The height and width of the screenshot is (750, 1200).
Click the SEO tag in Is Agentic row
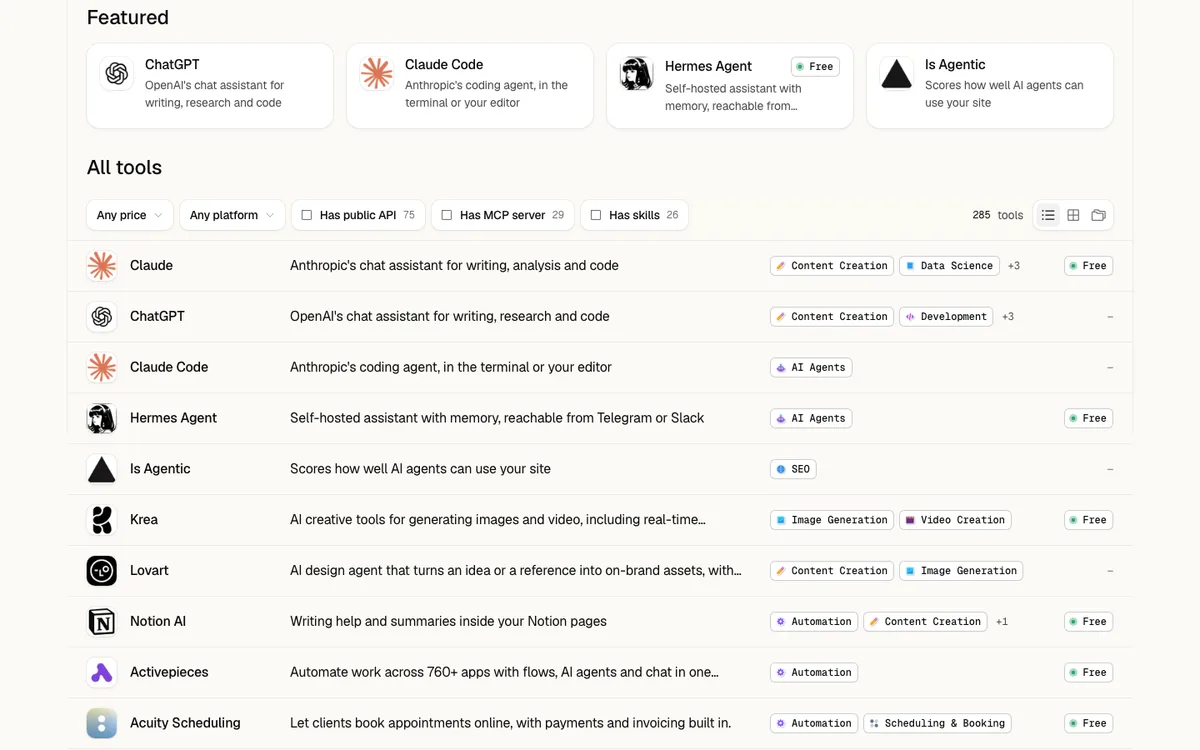coord(793,469)
